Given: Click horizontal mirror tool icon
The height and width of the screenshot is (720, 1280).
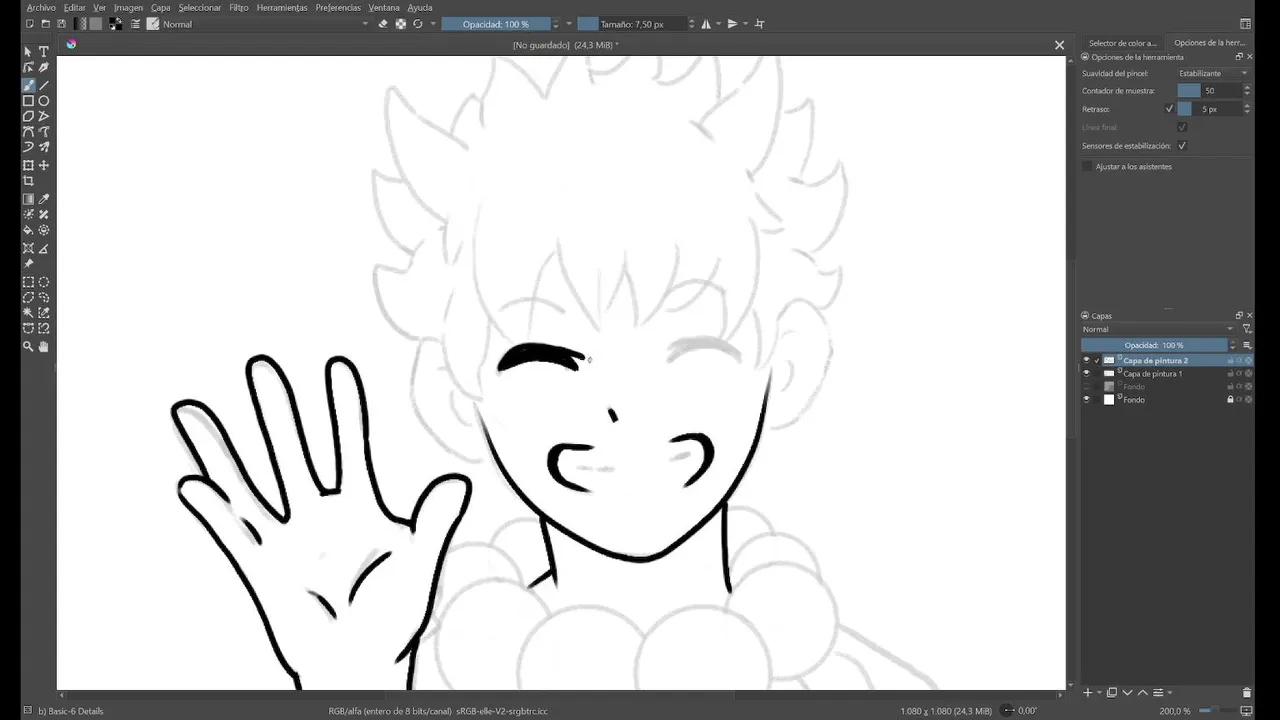Looking at the screenshot, I should [x=707, y=24].
